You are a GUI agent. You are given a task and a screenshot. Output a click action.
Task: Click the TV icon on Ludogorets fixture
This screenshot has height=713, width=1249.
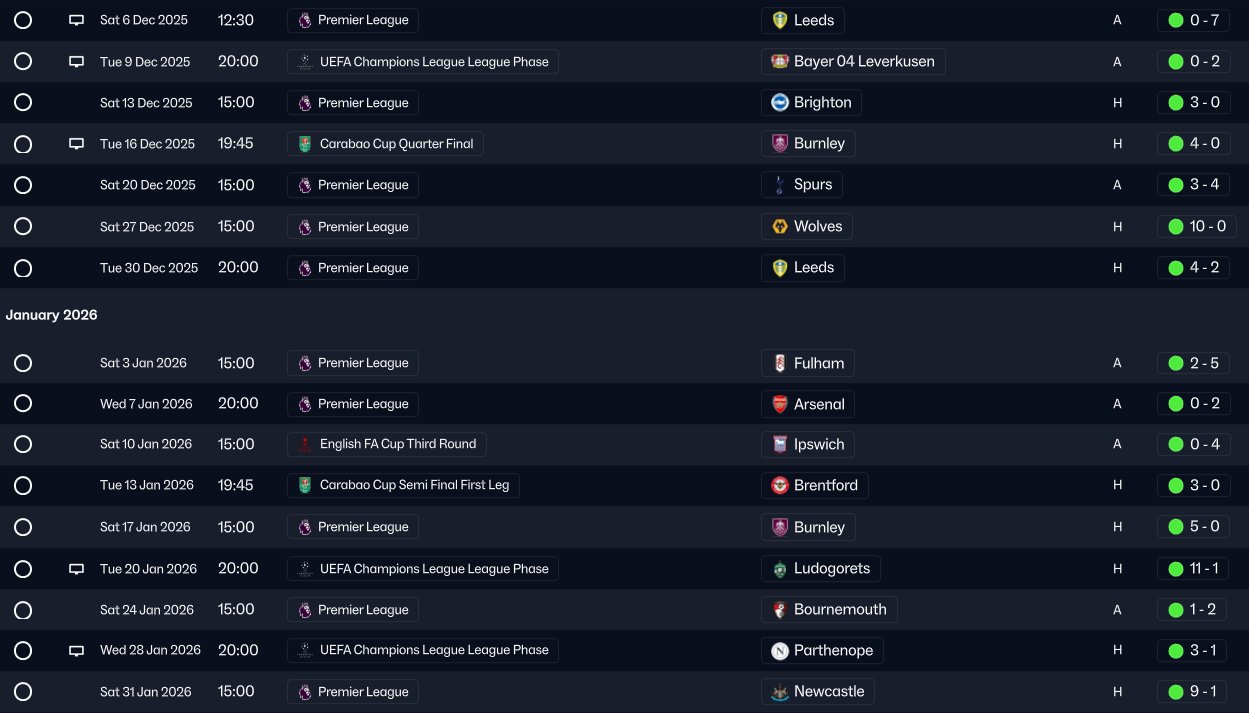pos(76,569)
